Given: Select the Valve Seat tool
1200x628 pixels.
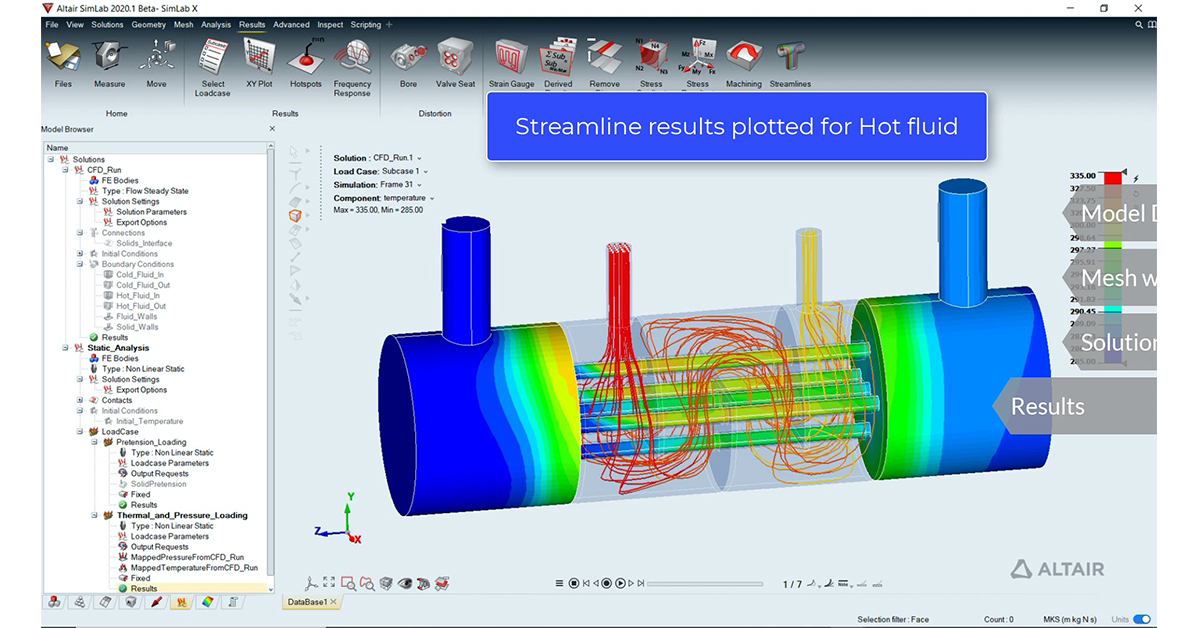Looking at the screenshot, I should pyautogui.click(x=455, y=64).
